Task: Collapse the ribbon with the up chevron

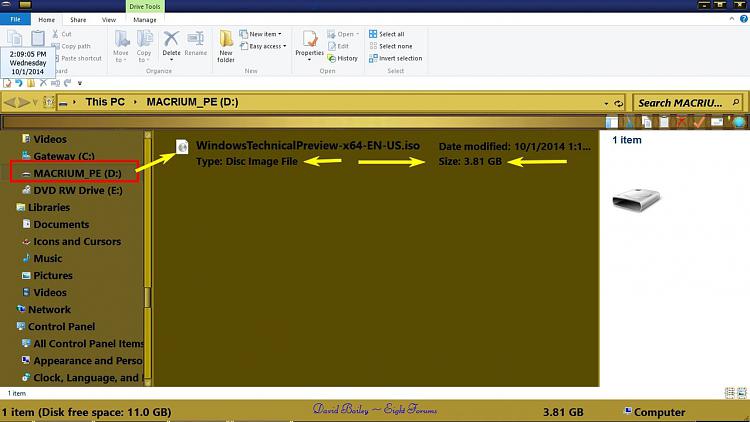Action: tap(732, 19)
